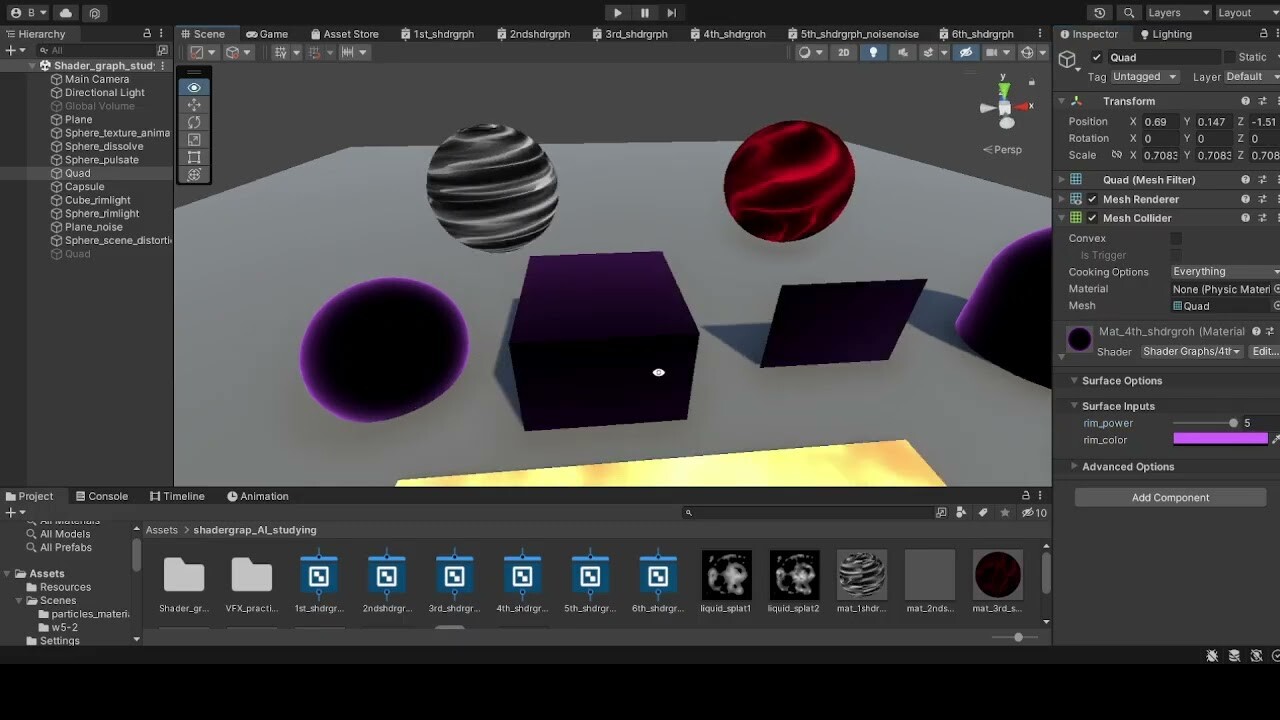Viewport: 1280px width, 720px height.
Task: Open the Cooking Options dropdown set to Everything
Action: [1224, 271]
